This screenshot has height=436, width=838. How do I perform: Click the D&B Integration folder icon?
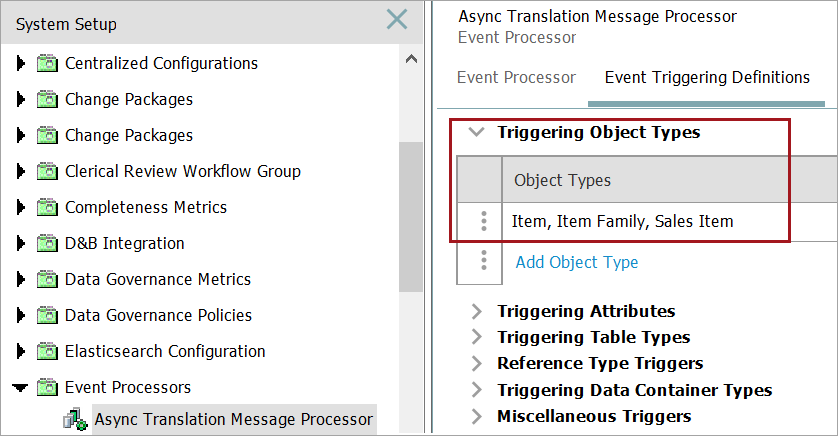point(48,244)
